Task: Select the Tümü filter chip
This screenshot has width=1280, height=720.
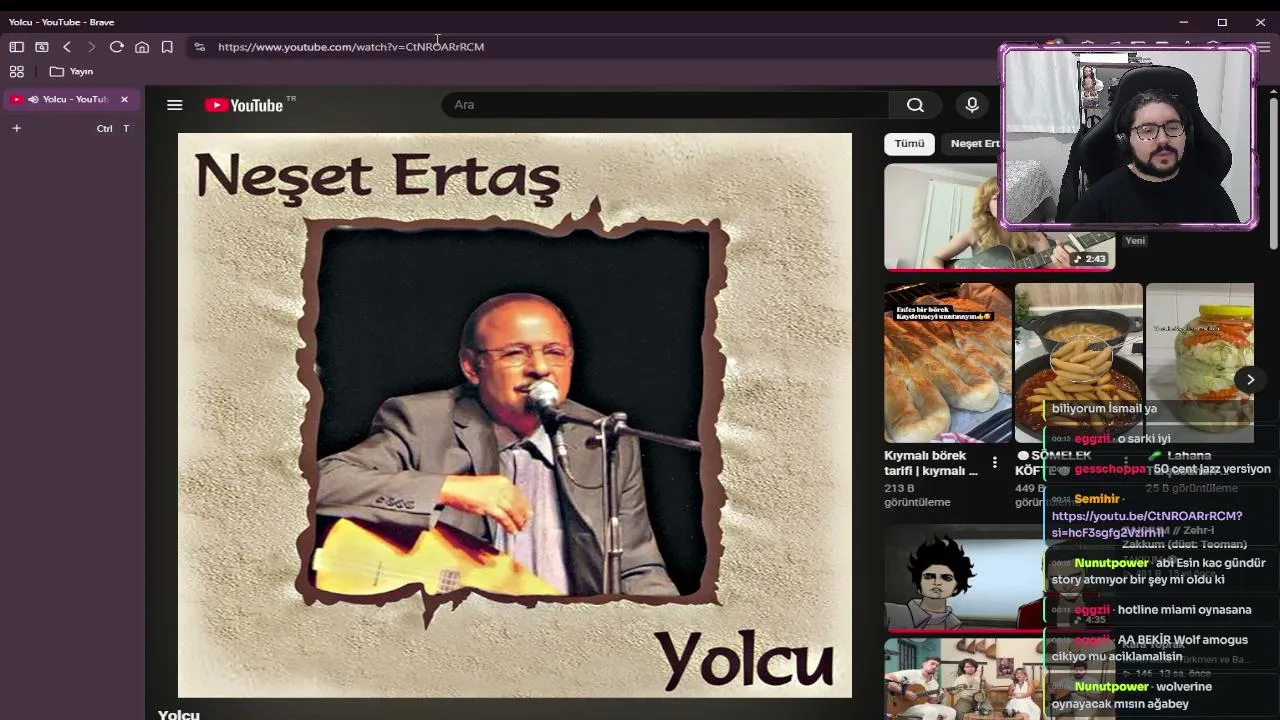Action: click(909, 144)
